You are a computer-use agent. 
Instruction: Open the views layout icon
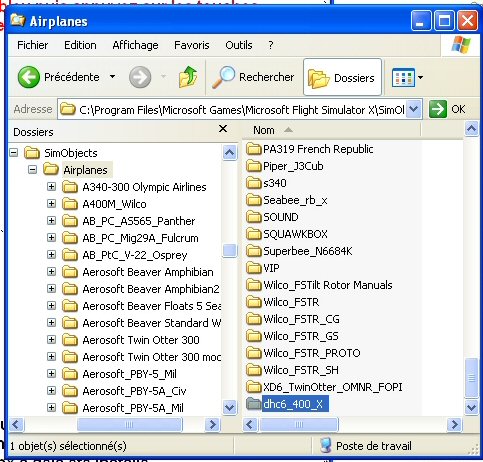click(x=403, y=78)
